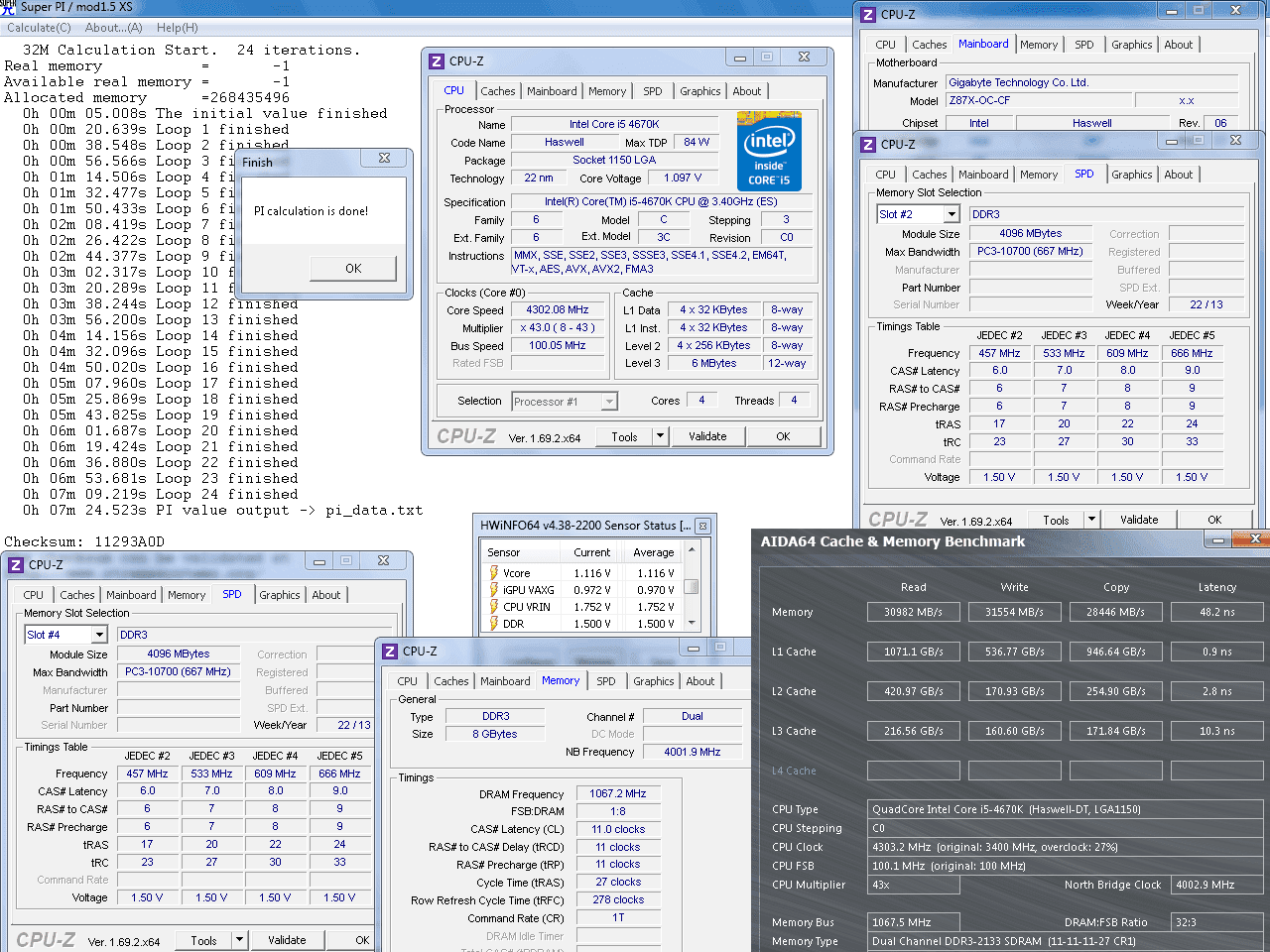Select Memory tab in CPU-Z Memory timings window

(x=561, y=680)
